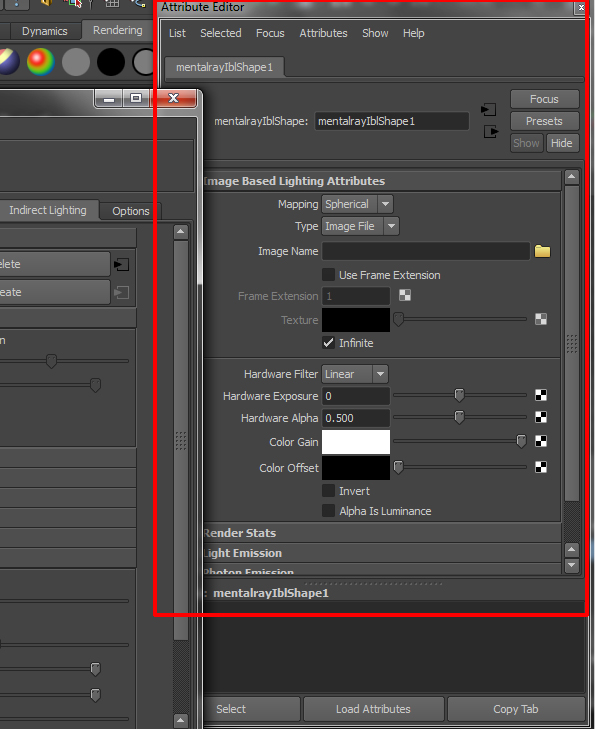Click scroll up arrow in render settings scrollbar

click(x=181, y=232)
